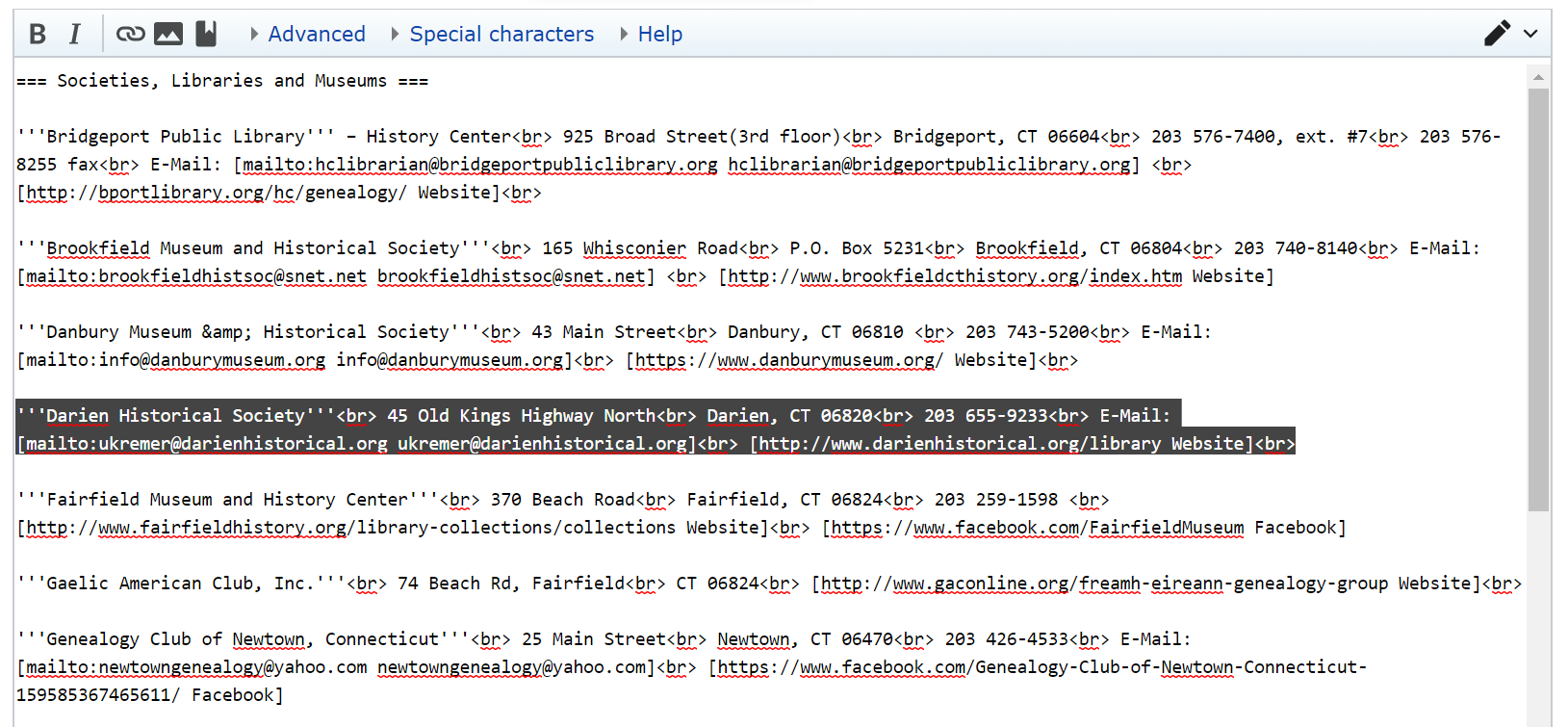
Task: Click the mailto:brookfieldhistsoc@snet.net text
Action: tap(196, 276)
